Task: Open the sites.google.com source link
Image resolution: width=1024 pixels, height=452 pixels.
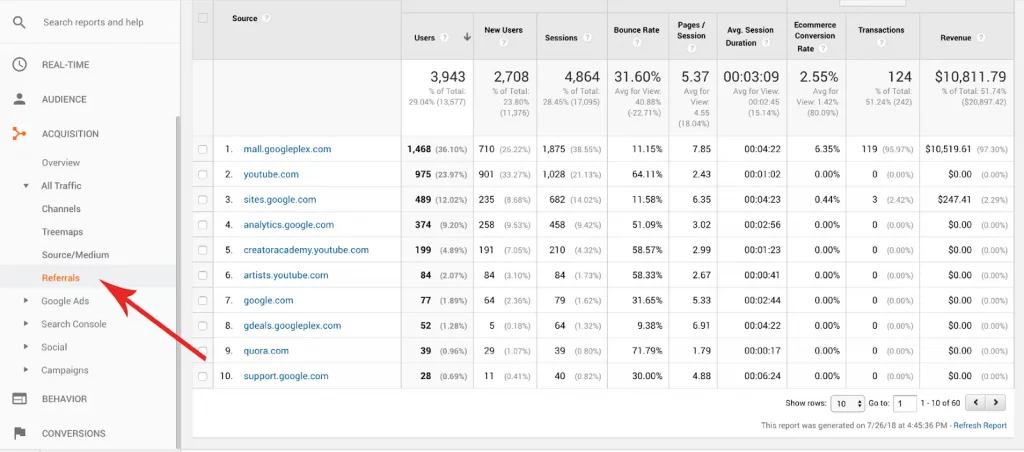Action: click(x=280, y=200)
